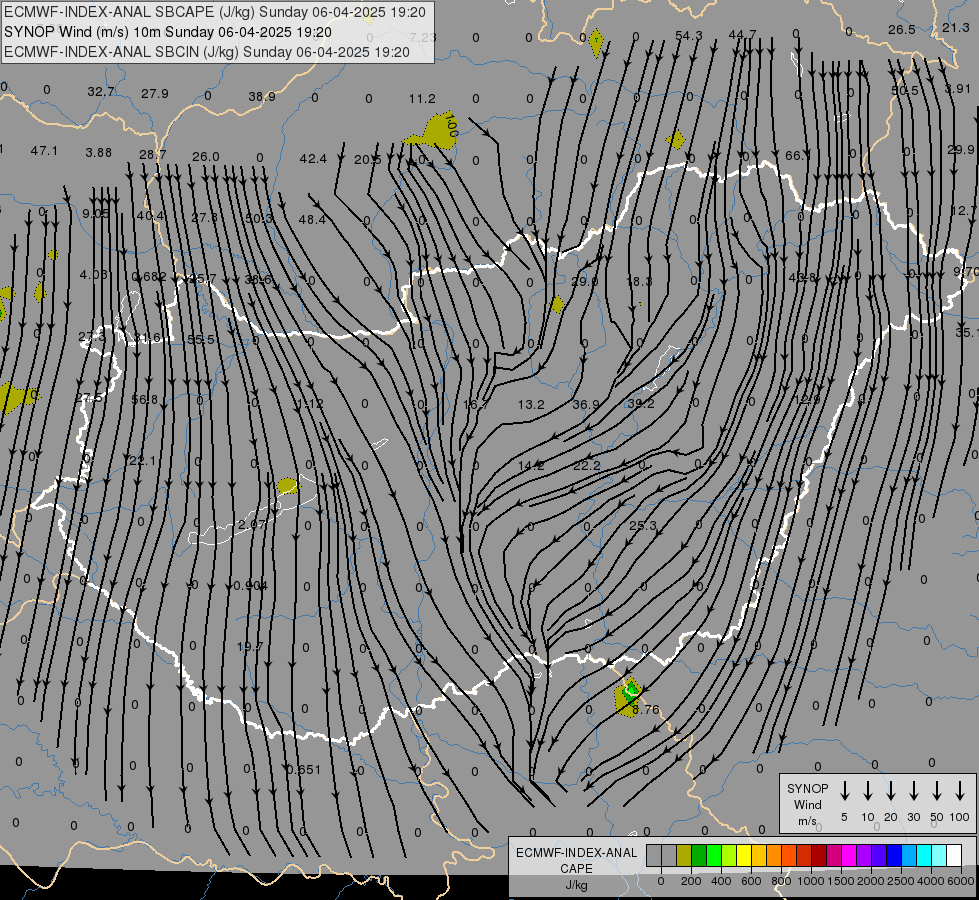Click the 21.3 value on the map
This screenshot has width=979, height=900.
pos(956,27)
